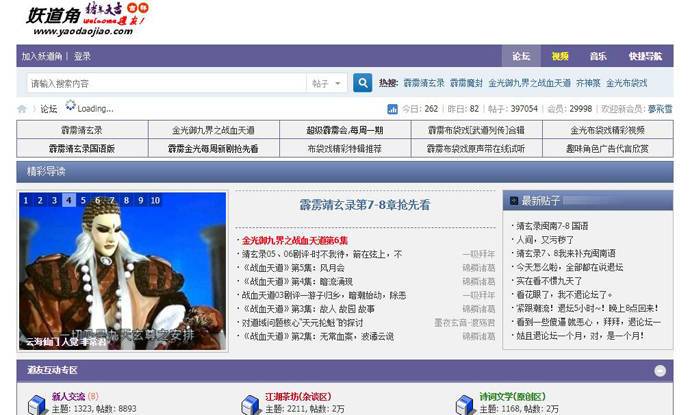Click hot search 金光御九界之战血天道

[x=529, y=83]
